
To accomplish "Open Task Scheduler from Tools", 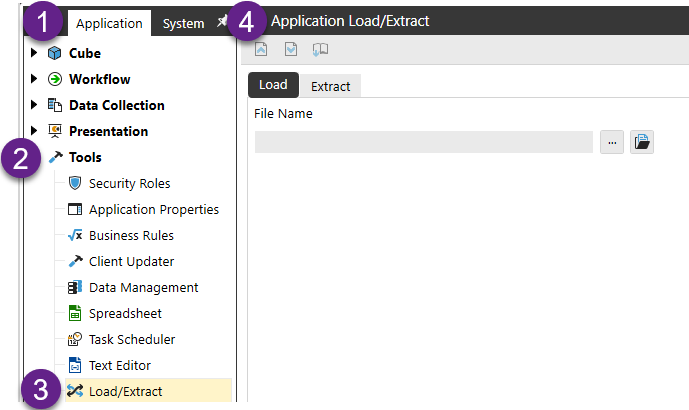I will (x=131, y=340).
